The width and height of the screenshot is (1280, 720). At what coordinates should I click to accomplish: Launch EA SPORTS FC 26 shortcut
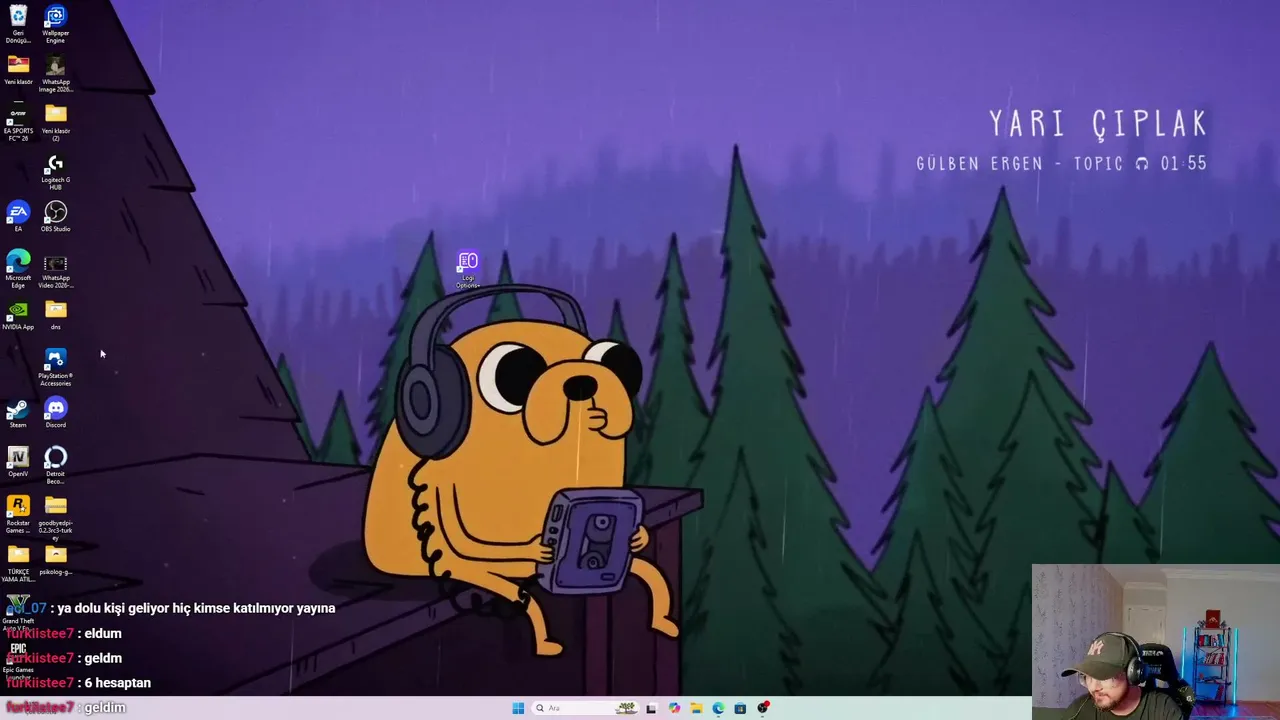pos(18,122)
